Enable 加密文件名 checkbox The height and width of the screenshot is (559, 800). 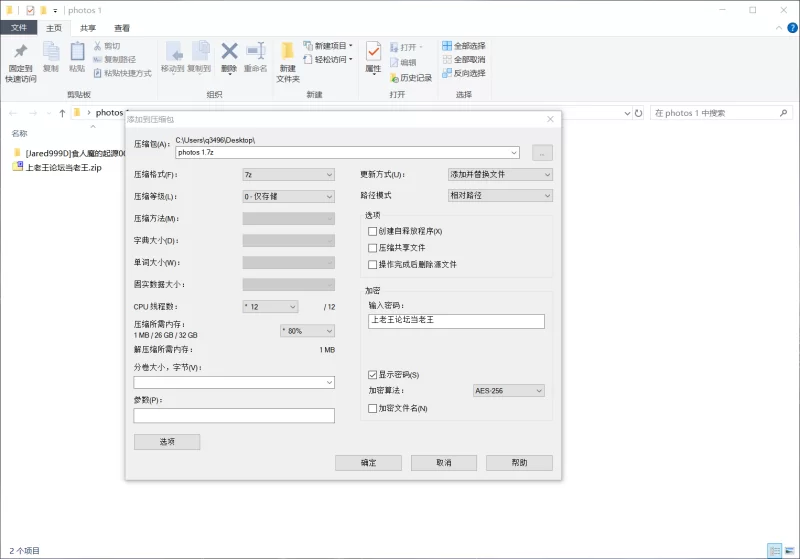point(373,408)
